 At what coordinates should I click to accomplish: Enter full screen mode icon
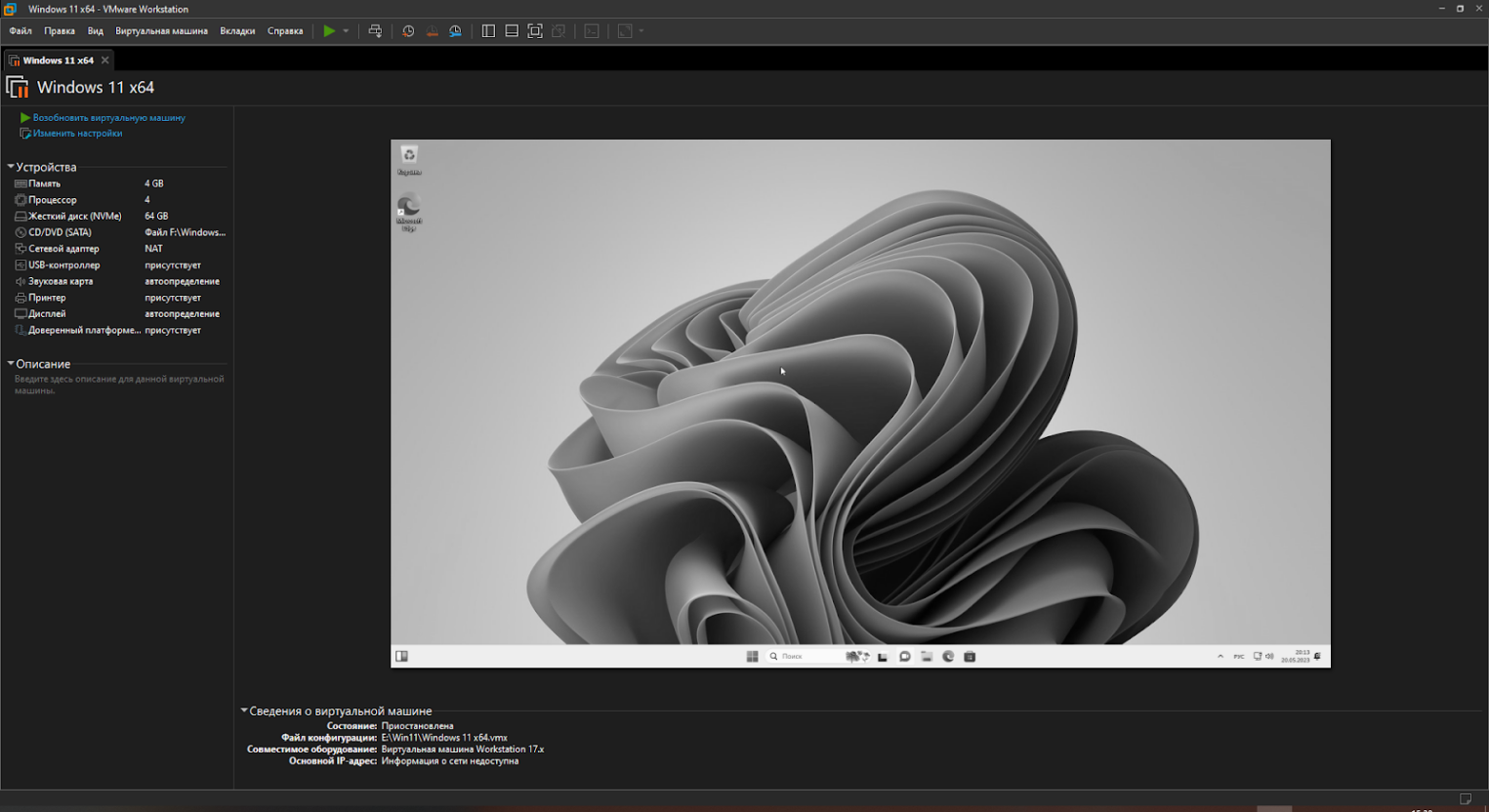[535, 31]
